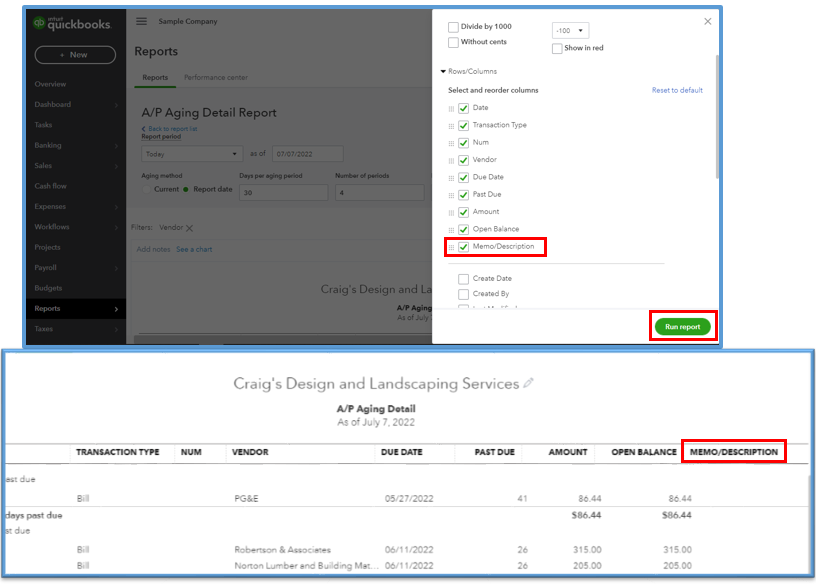Click drag handle icon beside Date column
Viewport: 816px width, 584px height.
pyautogui.click(x=451, y=108)
